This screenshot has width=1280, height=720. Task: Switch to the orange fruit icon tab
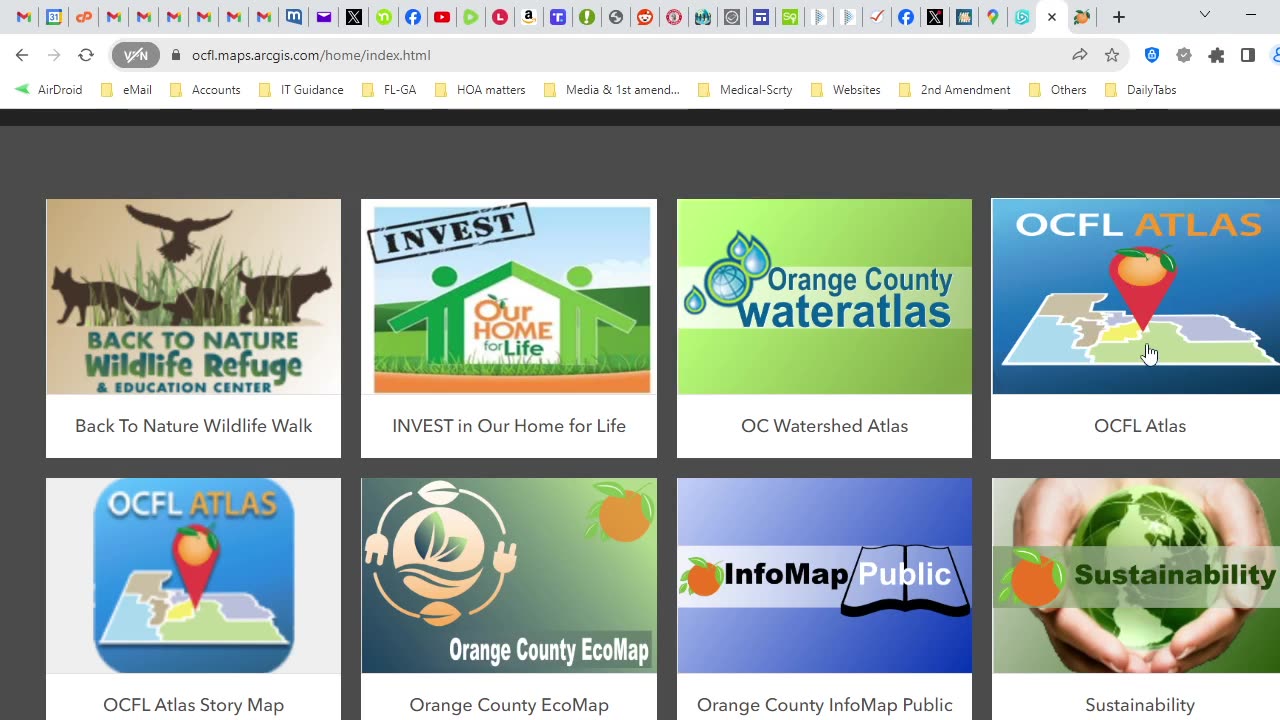pos(1082,17)
